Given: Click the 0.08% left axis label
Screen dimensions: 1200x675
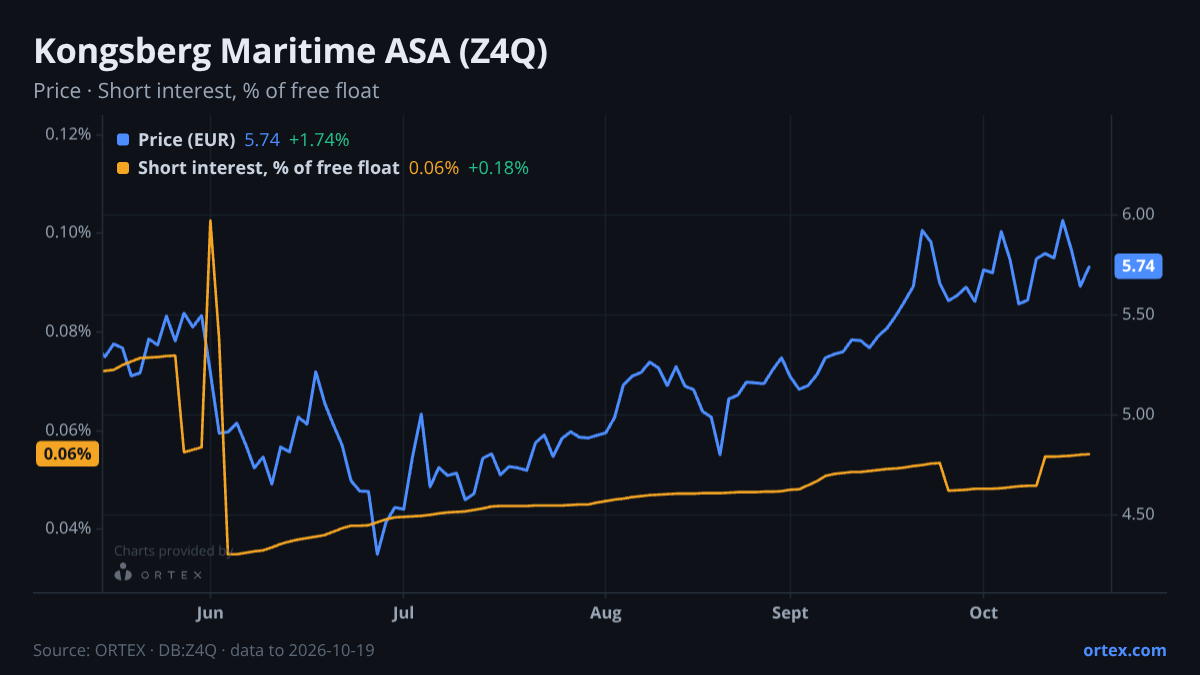Looking at the screenshot, I should [68, 331].
